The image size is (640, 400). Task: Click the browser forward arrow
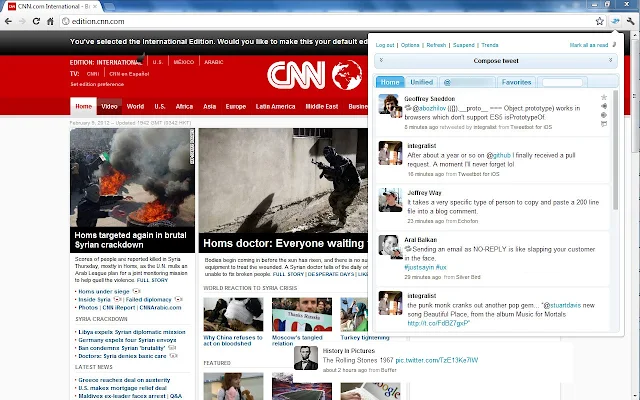click(x=22, y=21)
